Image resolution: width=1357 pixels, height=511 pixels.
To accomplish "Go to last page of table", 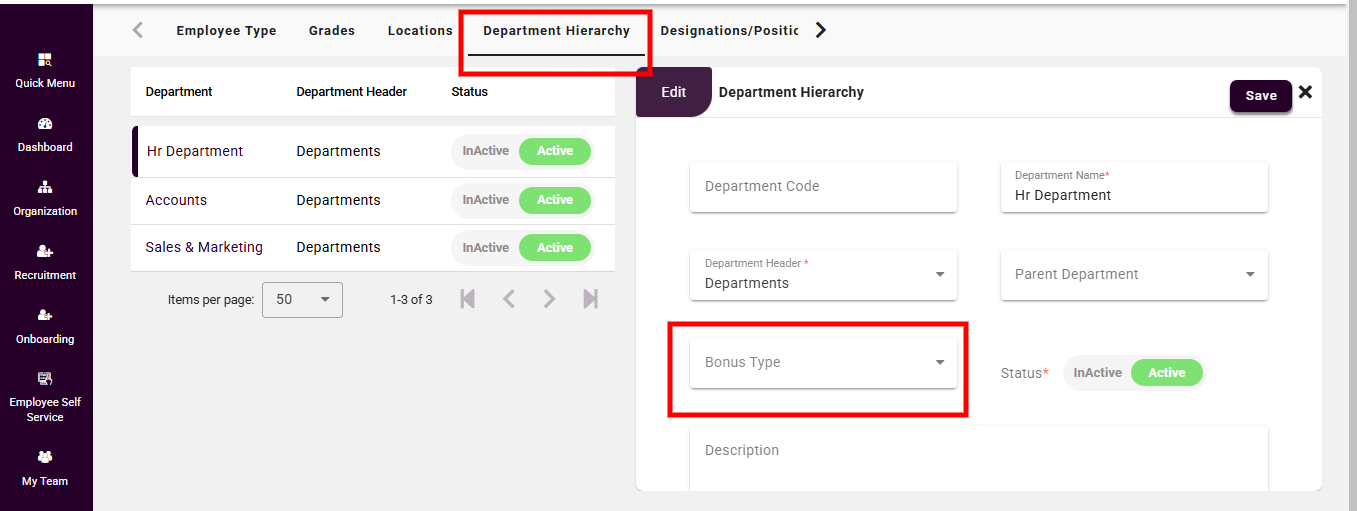I will [590, 299].
